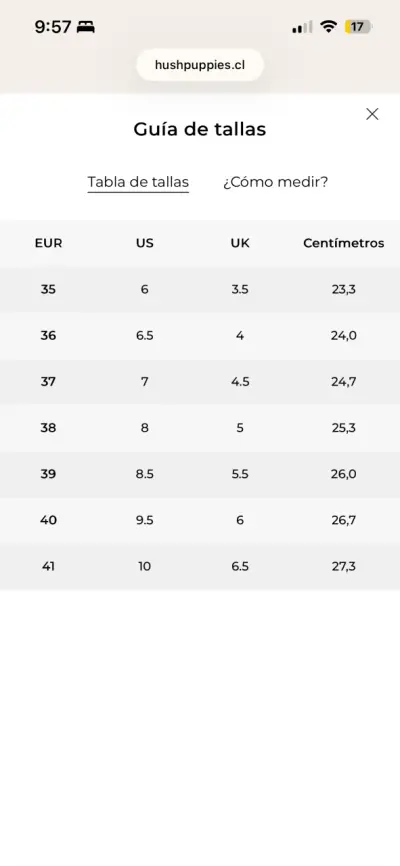Image resolution: width=400 pixels, height=866 pixels.
Task: Select the EUR 38 size row
Action: [x=200, y=428]
